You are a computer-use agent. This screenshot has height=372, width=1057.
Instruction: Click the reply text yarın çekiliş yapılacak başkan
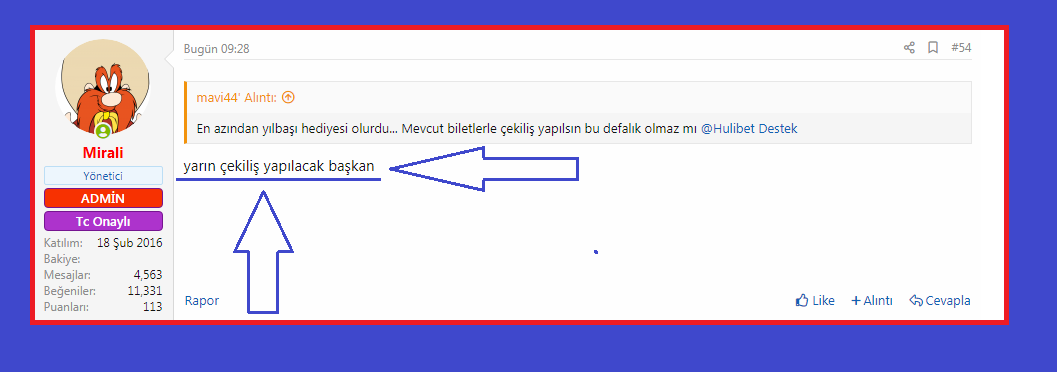(278, 167)
